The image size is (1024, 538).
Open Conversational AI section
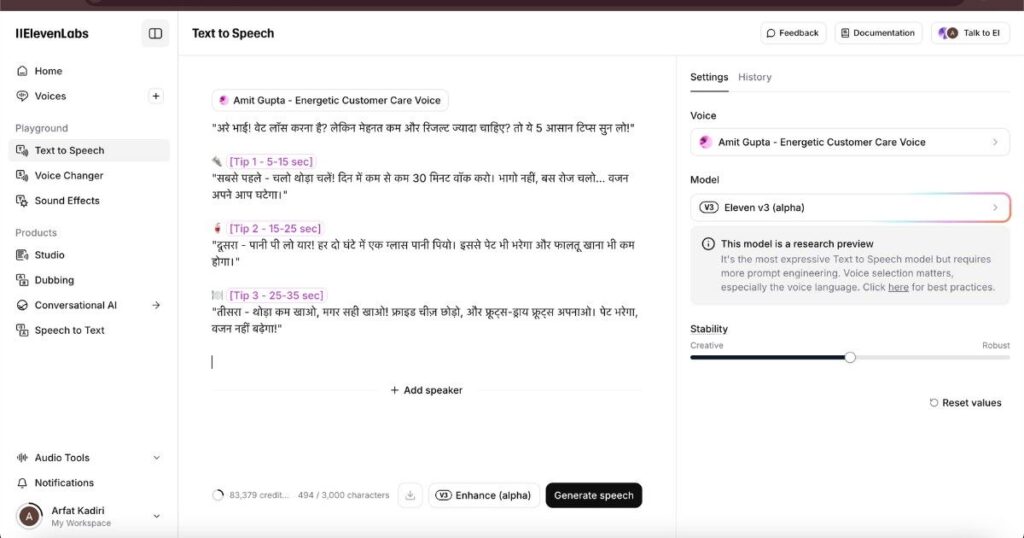pyautogui.click(x=76, y=305)
